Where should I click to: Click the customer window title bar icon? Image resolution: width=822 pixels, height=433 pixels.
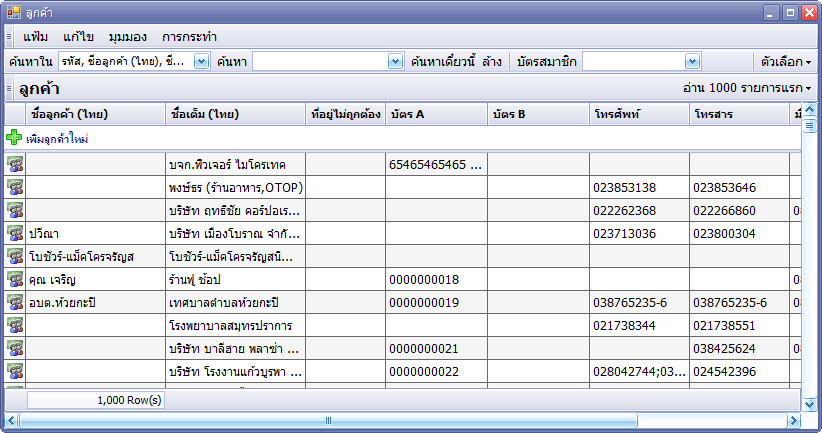click(x=13, y=12)
